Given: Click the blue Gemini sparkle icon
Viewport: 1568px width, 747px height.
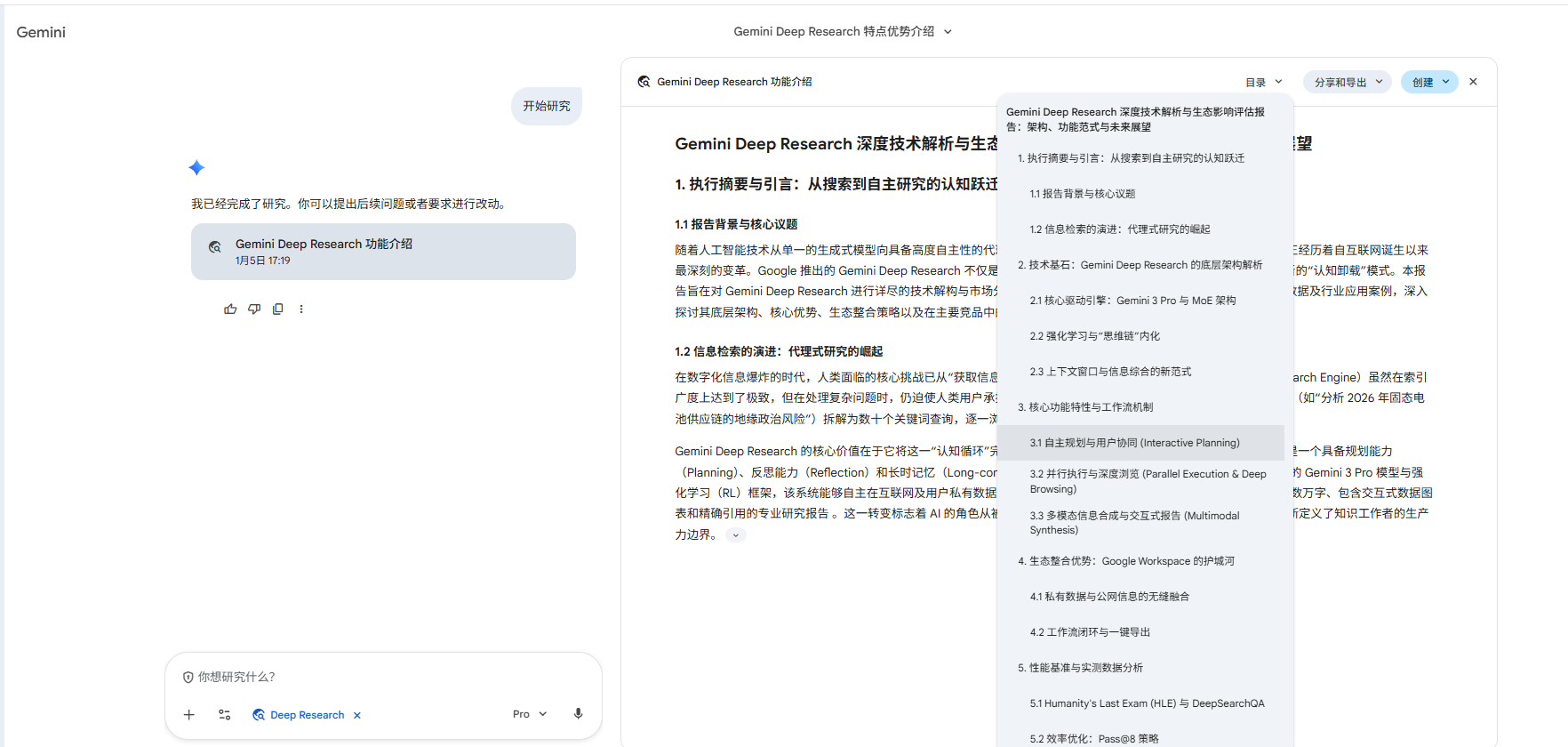Looking at the screenshot, I should click(x=196, y=167).
